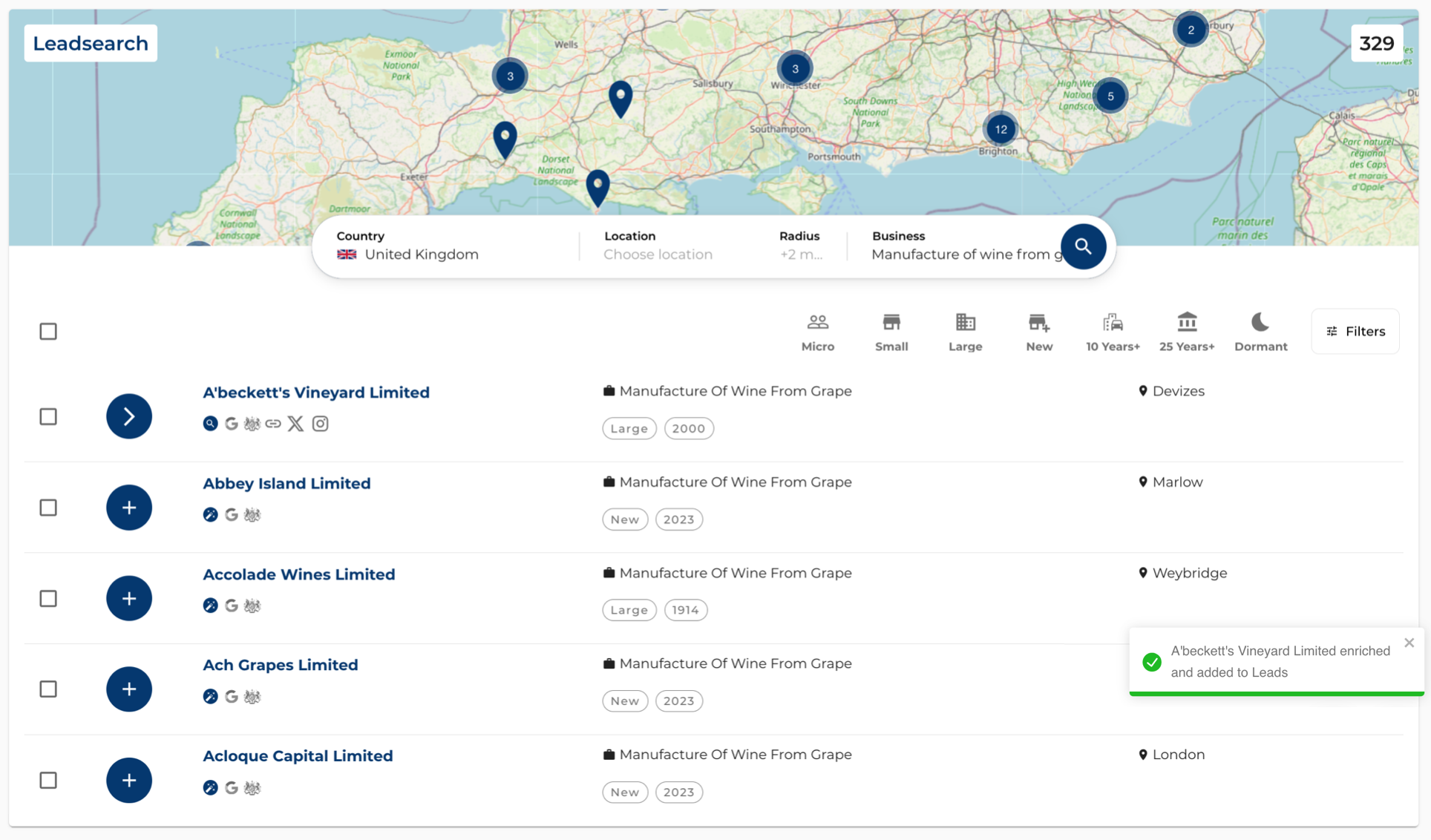1431x840 pixels.
Task: Click the Choose location input field
Action: 658,254
